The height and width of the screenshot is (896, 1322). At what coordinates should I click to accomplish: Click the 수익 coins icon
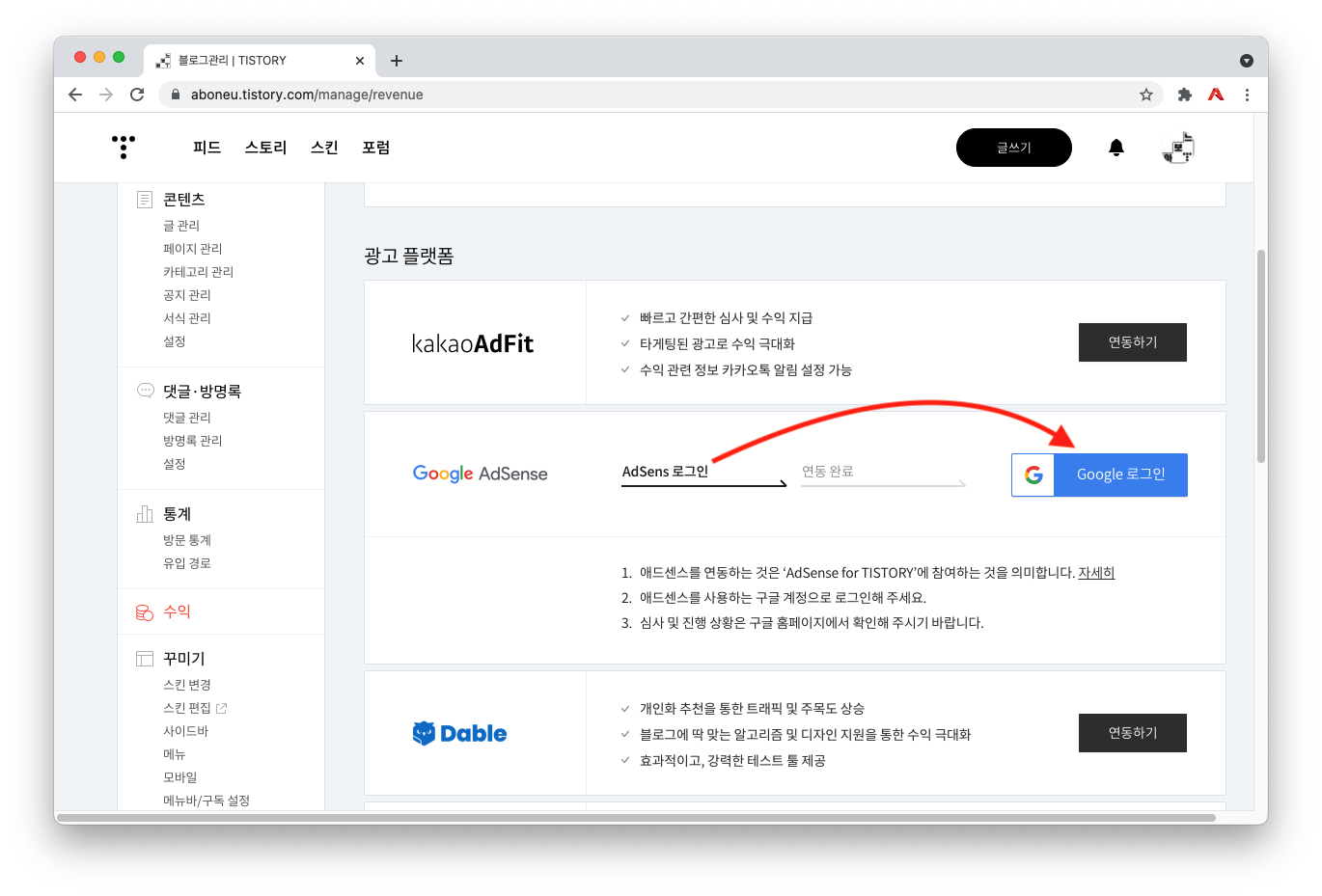tap(145, 612)
